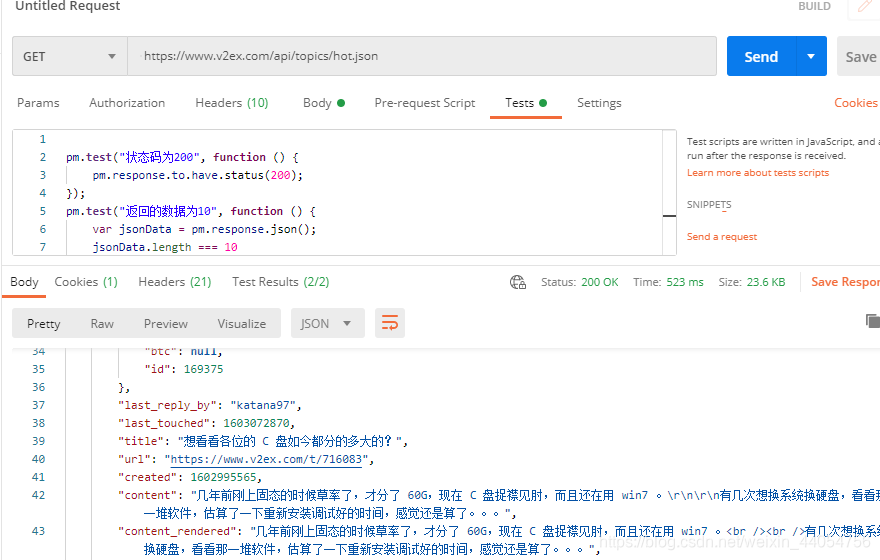
Task: Select the Tests tab
Action: point(526,103)
